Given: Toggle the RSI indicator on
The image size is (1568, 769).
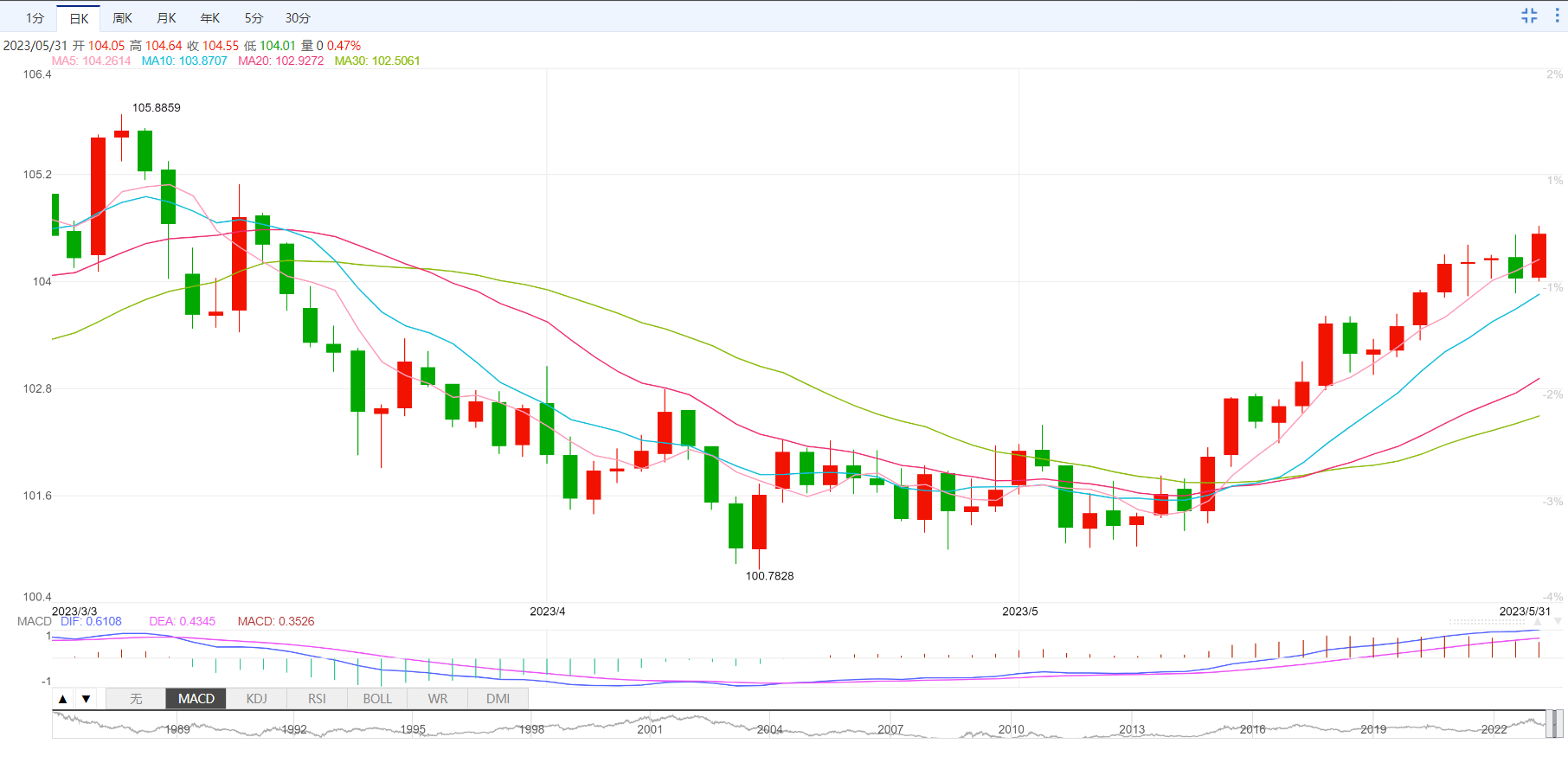Looking at the screenshot, I should coord(317,699).
